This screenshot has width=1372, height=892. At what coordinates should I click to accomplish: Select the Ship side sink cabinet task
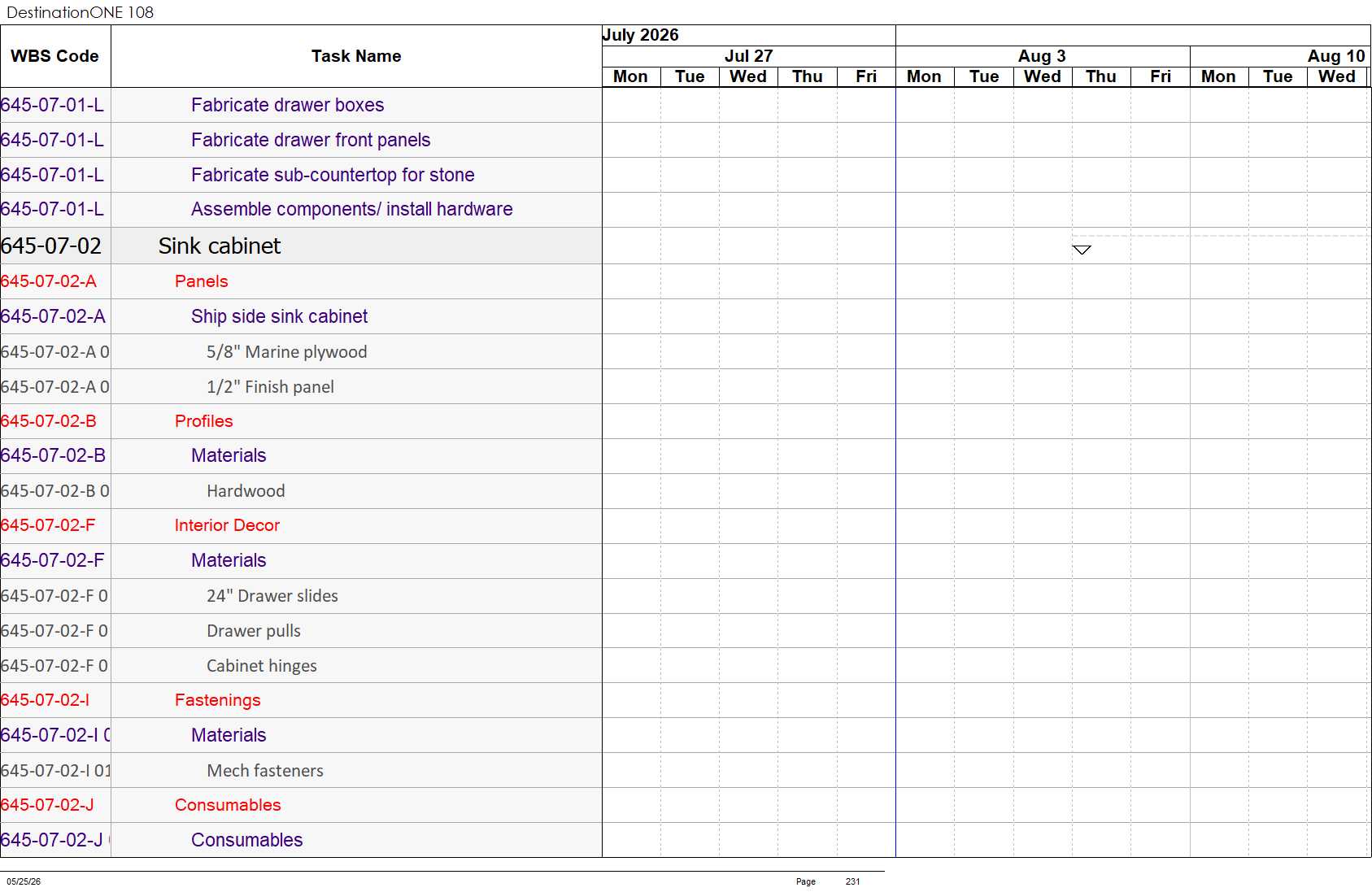tap(279, 316)
